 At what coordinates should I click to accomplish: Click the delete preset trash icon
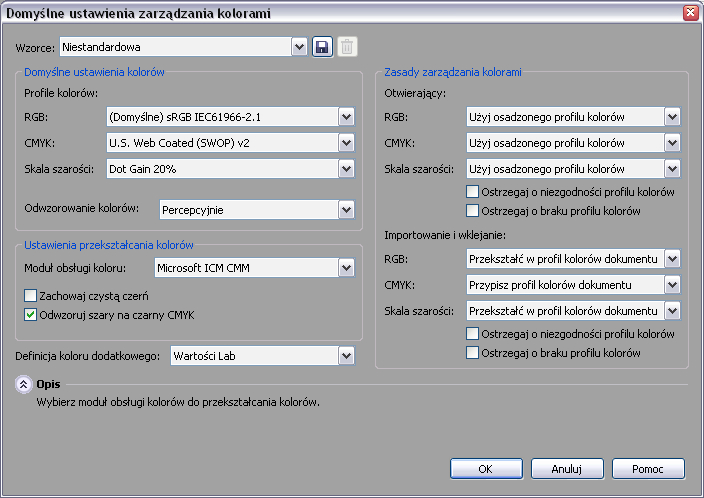tap(346, 46)
